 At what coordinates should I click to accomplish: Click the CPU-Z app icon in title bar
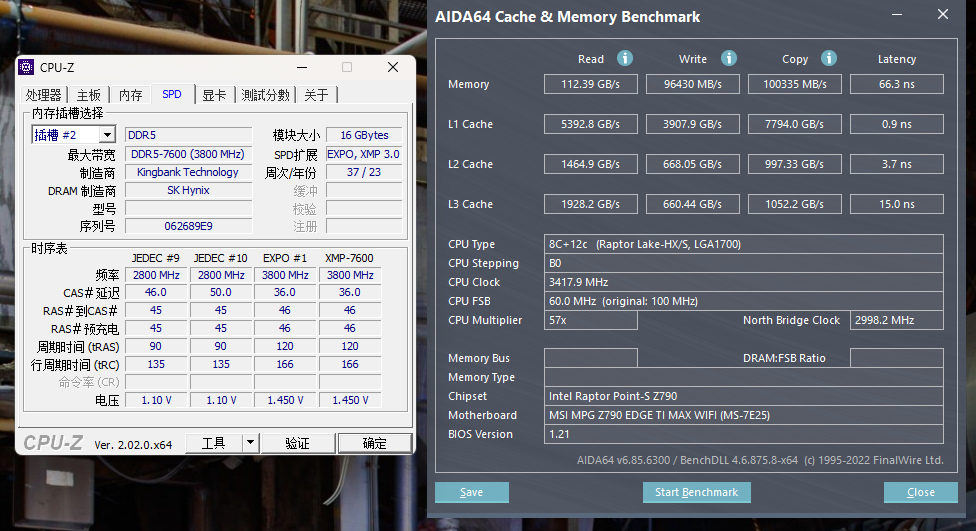pyautogui.click(x=26, y=67)
